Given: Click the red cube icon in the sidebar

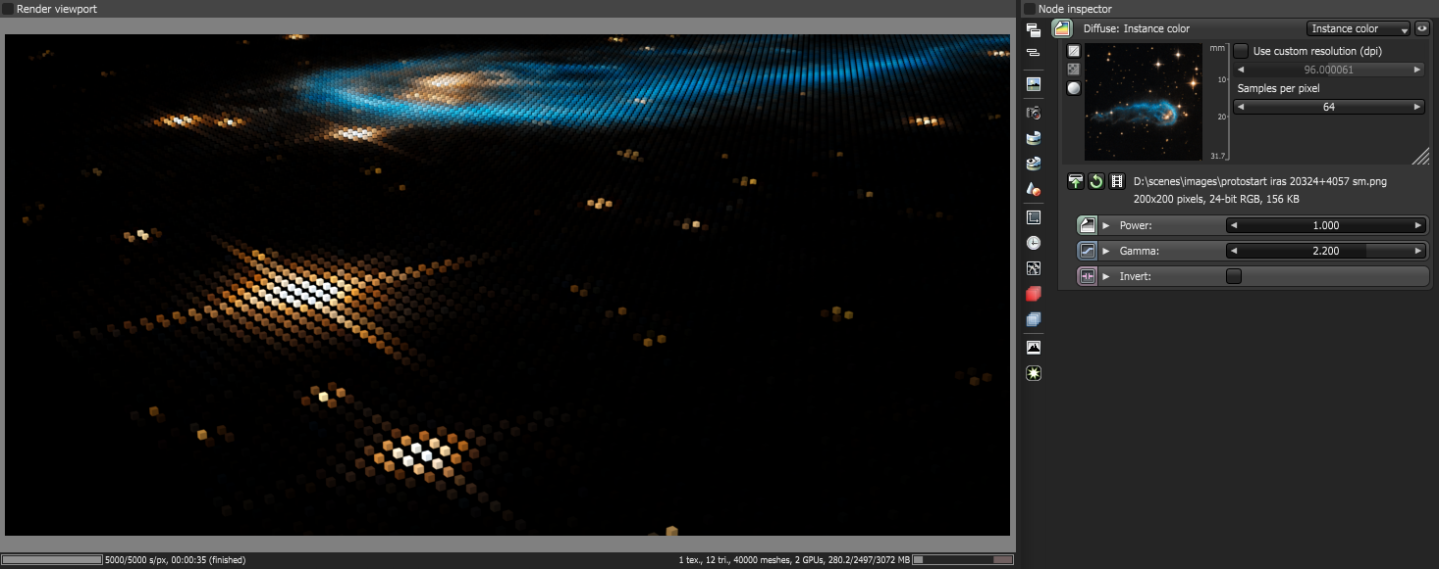Looking at the screenshot, I should (x=1034, y=294).
